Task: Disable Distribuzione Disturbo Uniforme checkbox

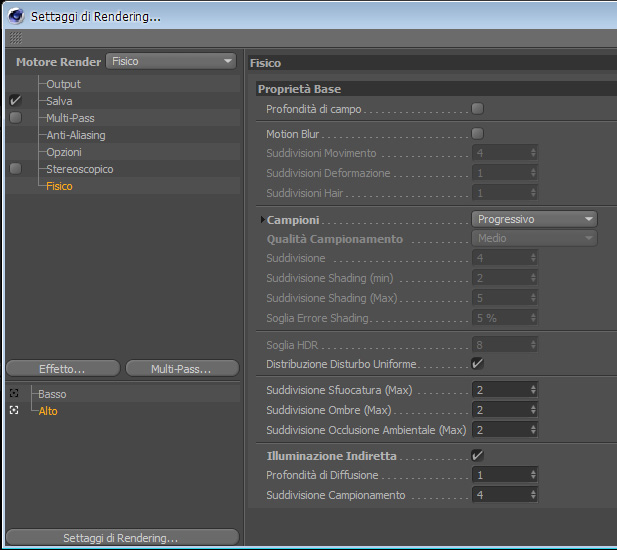Action: (x=477, y=364)
